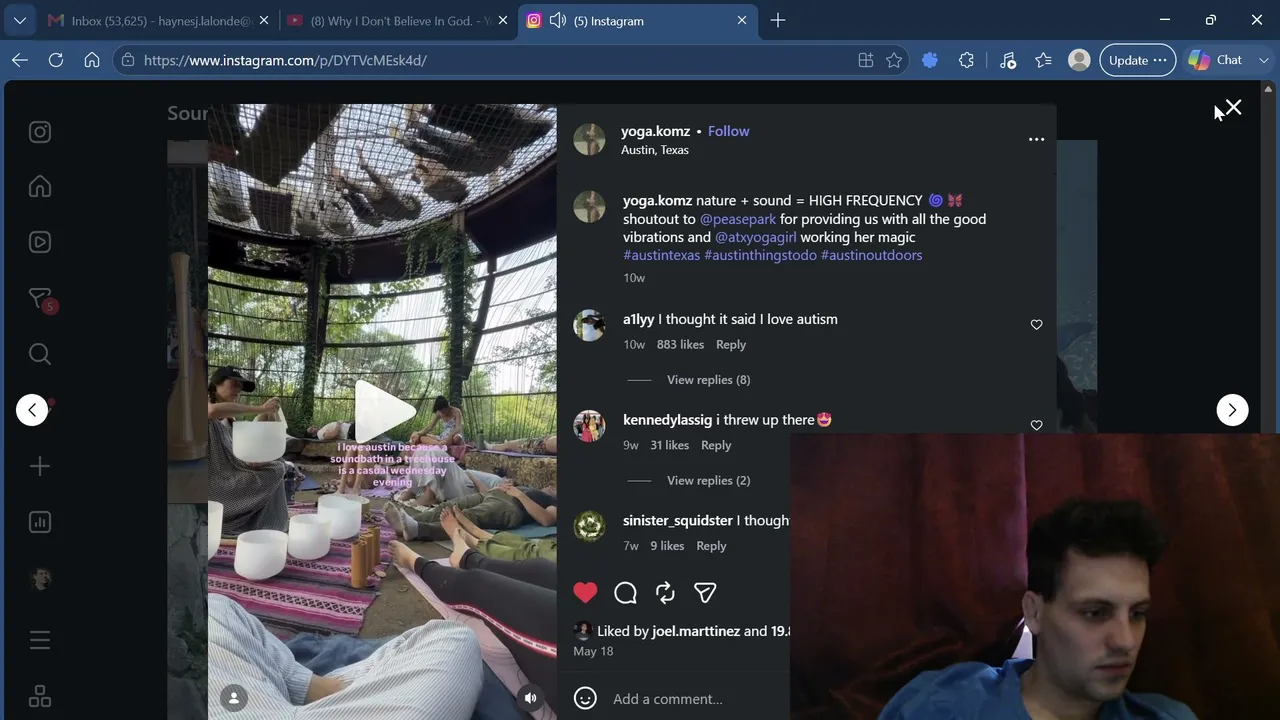Close the Instagram post viewer

(x=1233, y=108)
